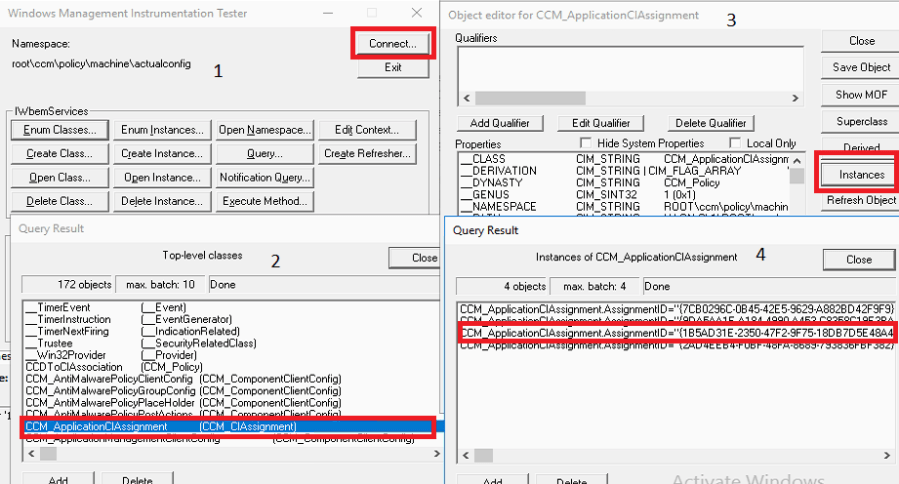Close the Top-level classes query result

(414, 258)
